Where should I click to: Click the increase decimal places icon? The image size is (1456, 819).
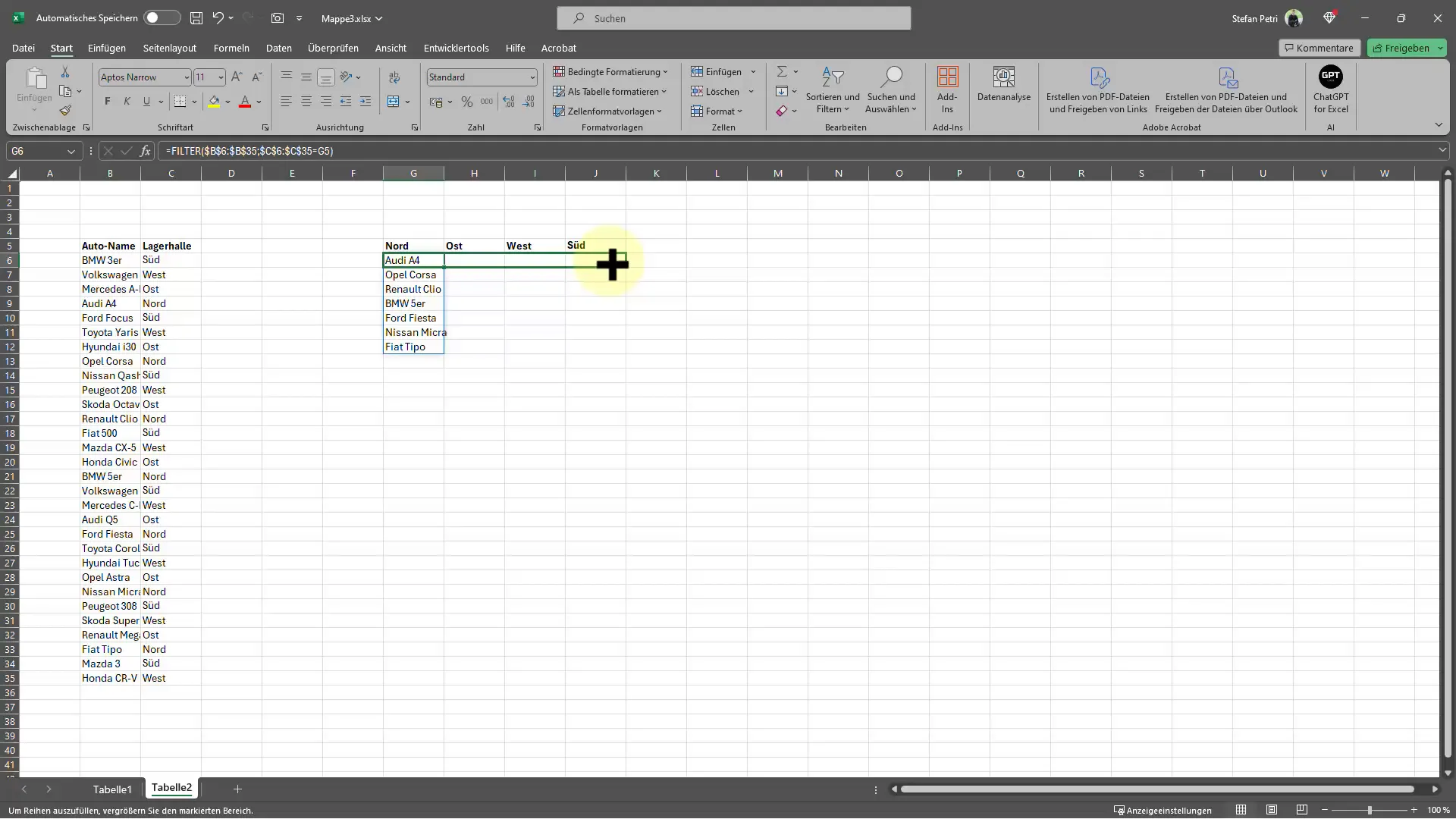(x=509, y=102)
